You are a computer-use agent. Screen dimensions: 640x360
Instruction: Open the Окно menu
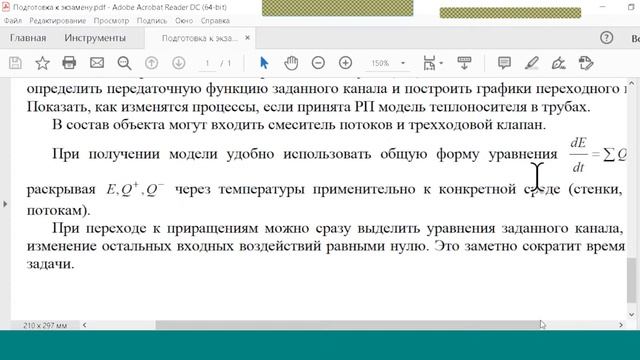184,20
